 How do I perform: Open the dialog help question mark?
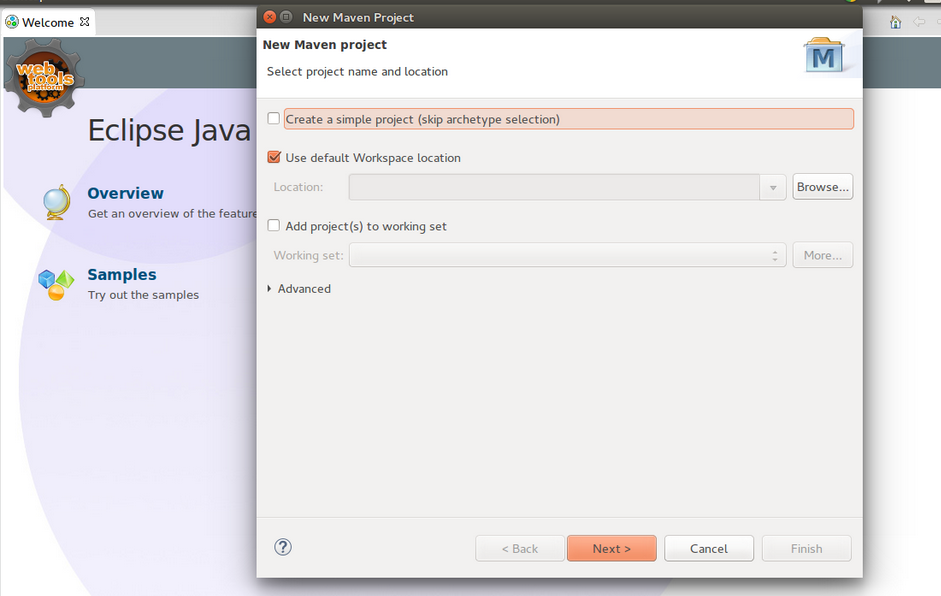pos(283,547)
